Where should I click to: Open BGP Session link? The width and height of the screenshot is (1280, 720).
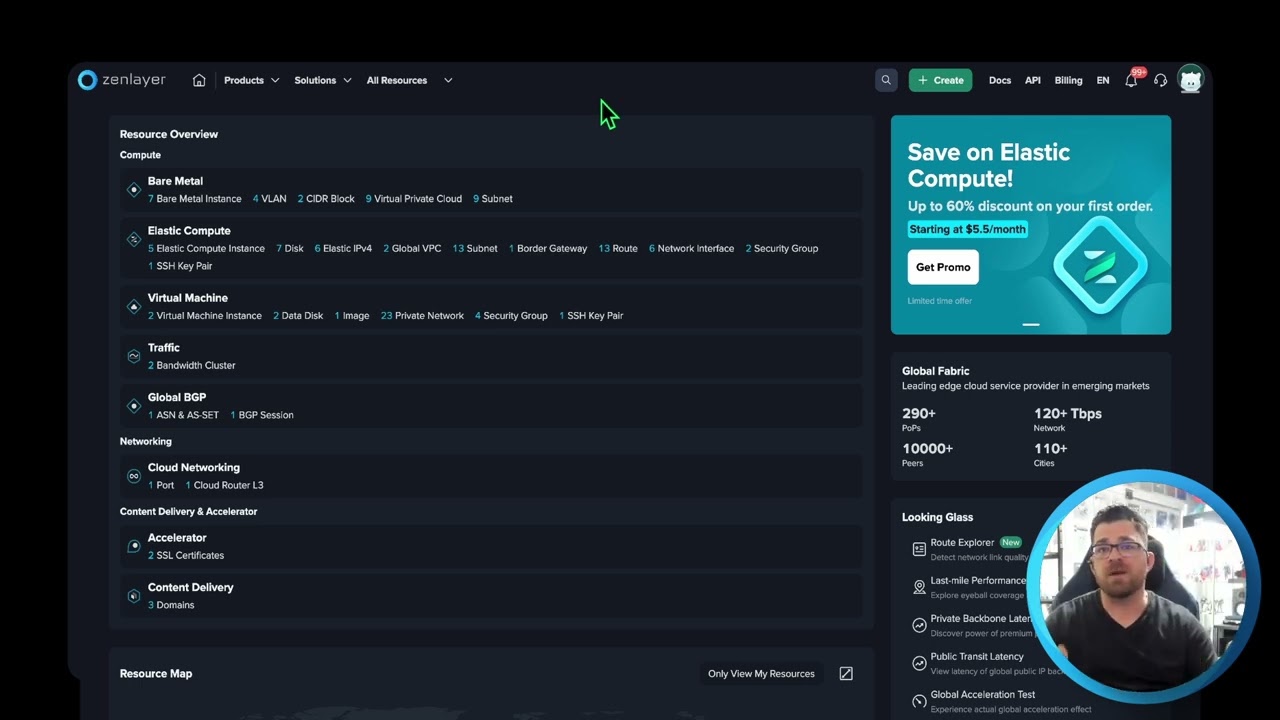tap(262, 415)
